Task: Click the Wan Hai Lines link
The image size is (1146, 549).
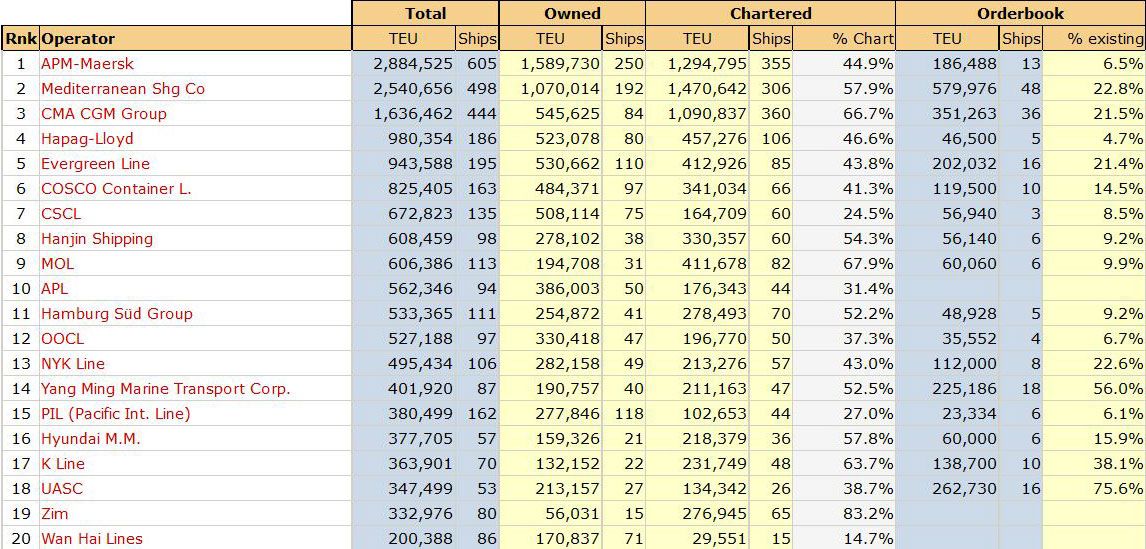Action: click(x=92, y=538)
